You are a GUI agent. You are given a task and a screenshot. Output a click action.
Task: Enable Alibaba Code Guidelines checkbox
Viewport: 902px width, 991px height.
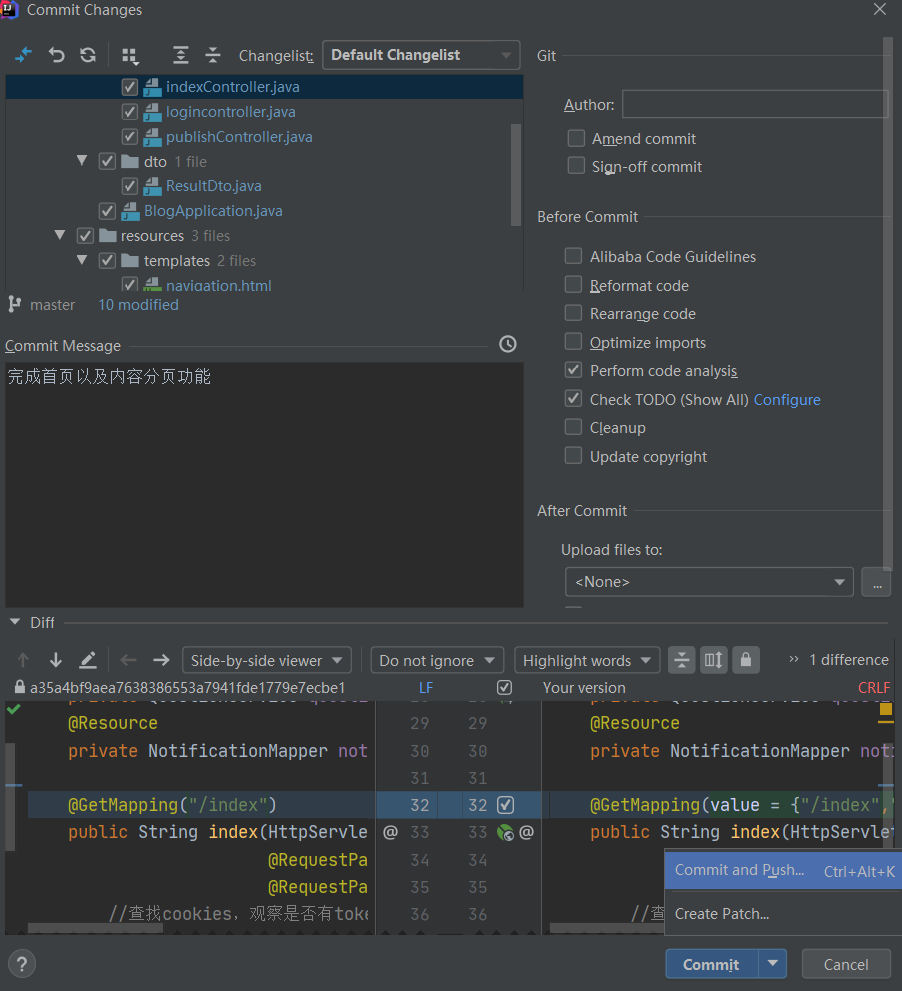[x=573, y=256]
